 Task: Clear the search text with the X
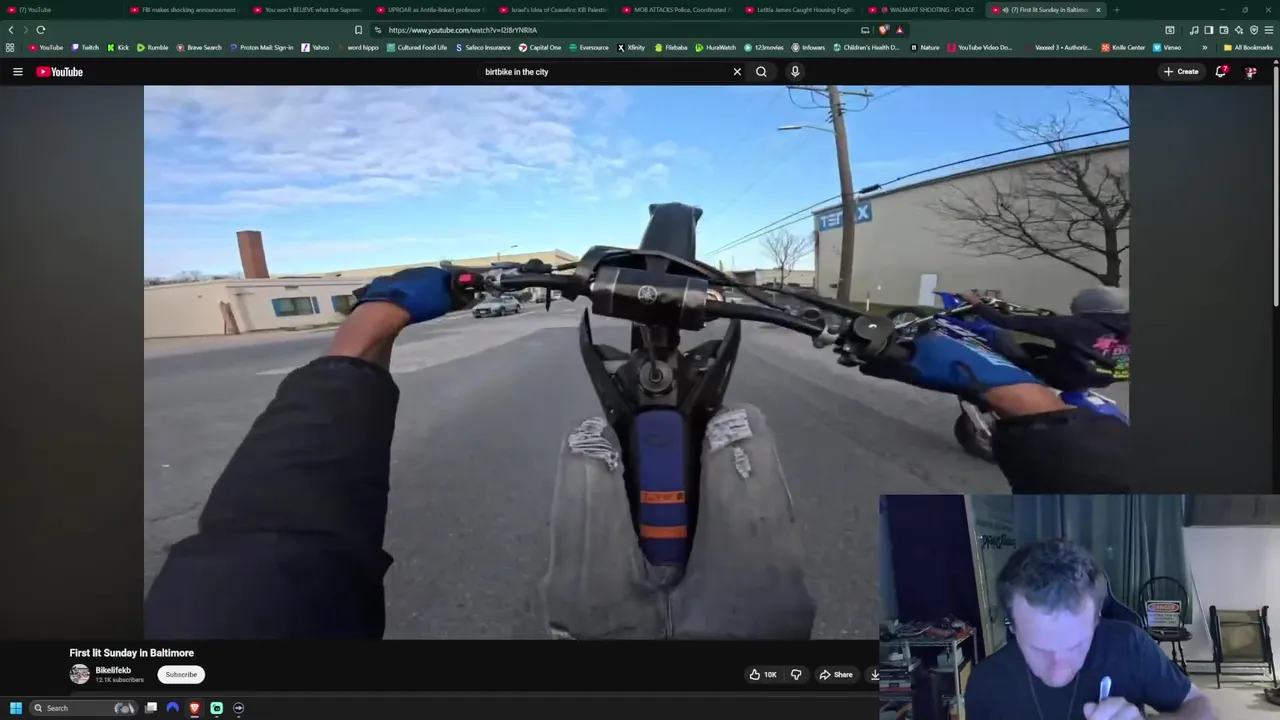click(737, 72)
